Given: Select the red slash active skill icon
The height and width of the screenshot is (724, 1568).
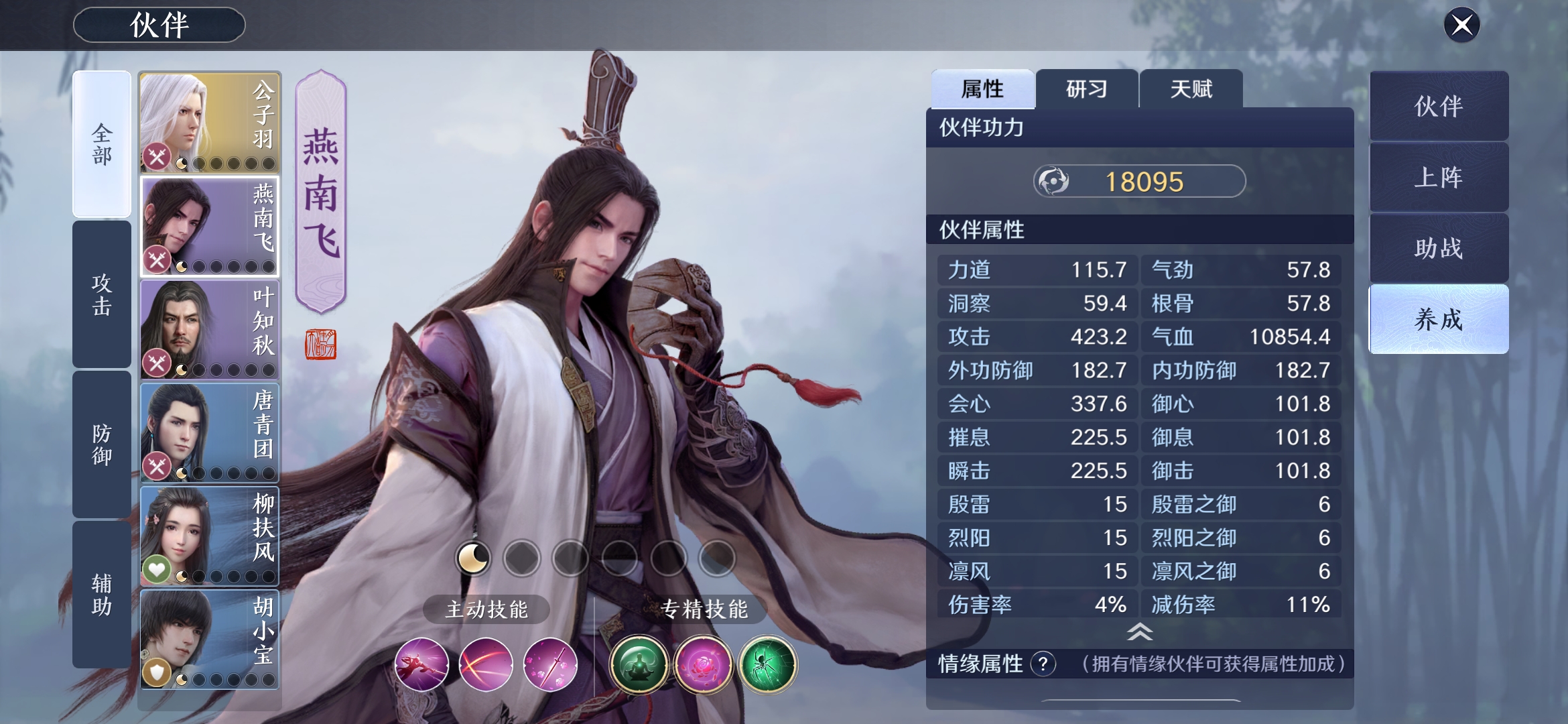Looking at the screenshot, I should [x=486, y=664].
